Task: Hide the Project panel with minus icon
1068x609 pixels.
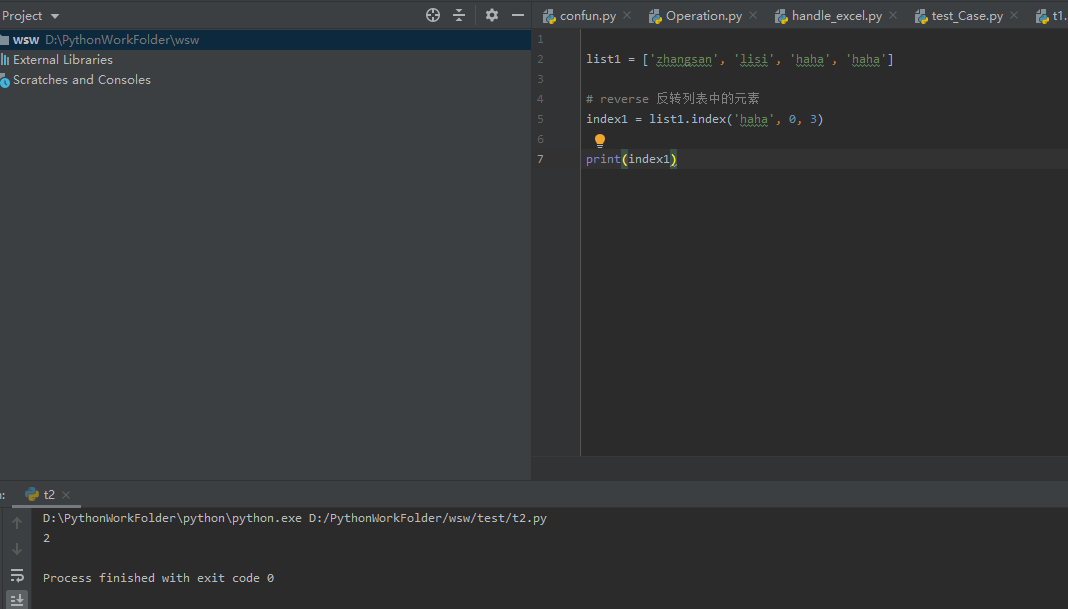Action: pyautogui.click(x=518, y=15)
